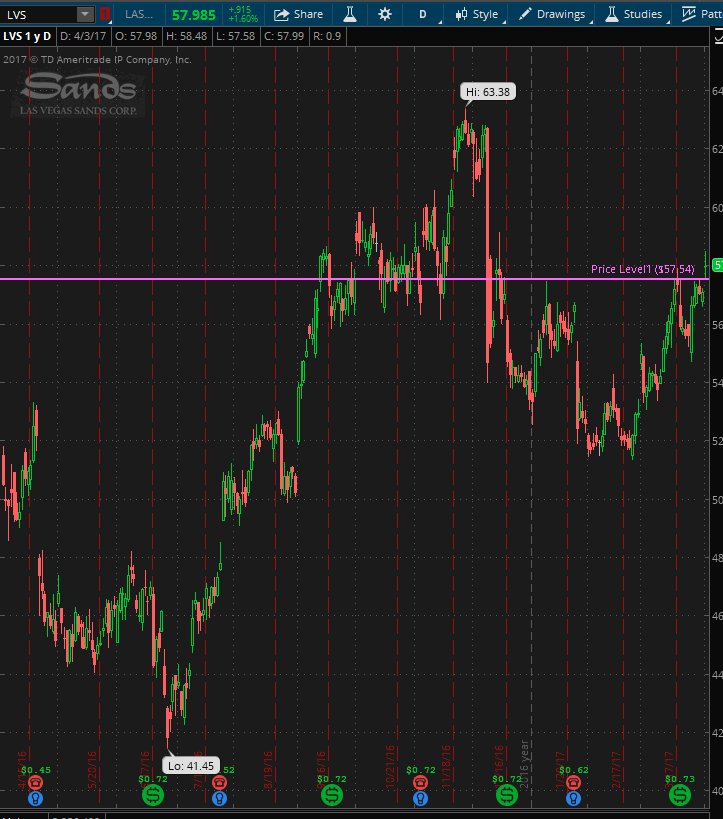The height and width of the screenshot is (819, 723).
Task: Open the Style menu
Action: pyautogui.click(x=479, y=14)
